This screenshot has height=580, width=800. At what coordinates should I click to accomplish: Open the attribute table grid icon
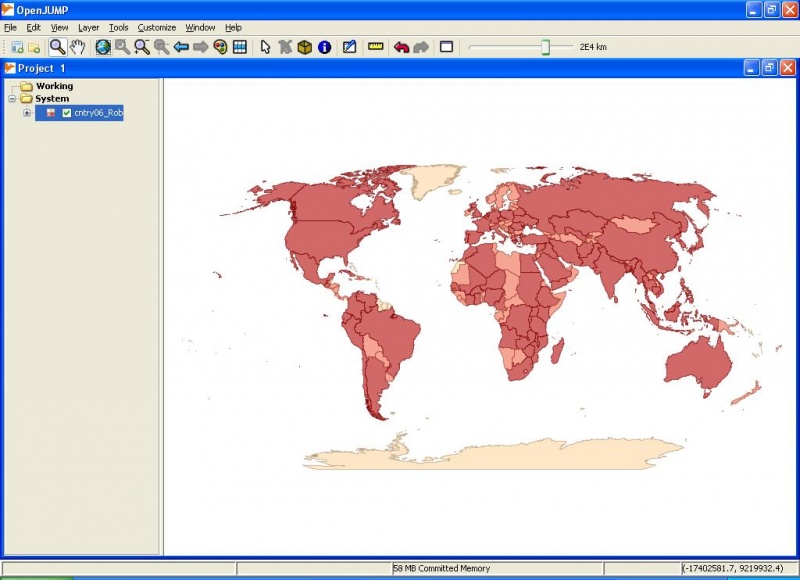[240, 47]
